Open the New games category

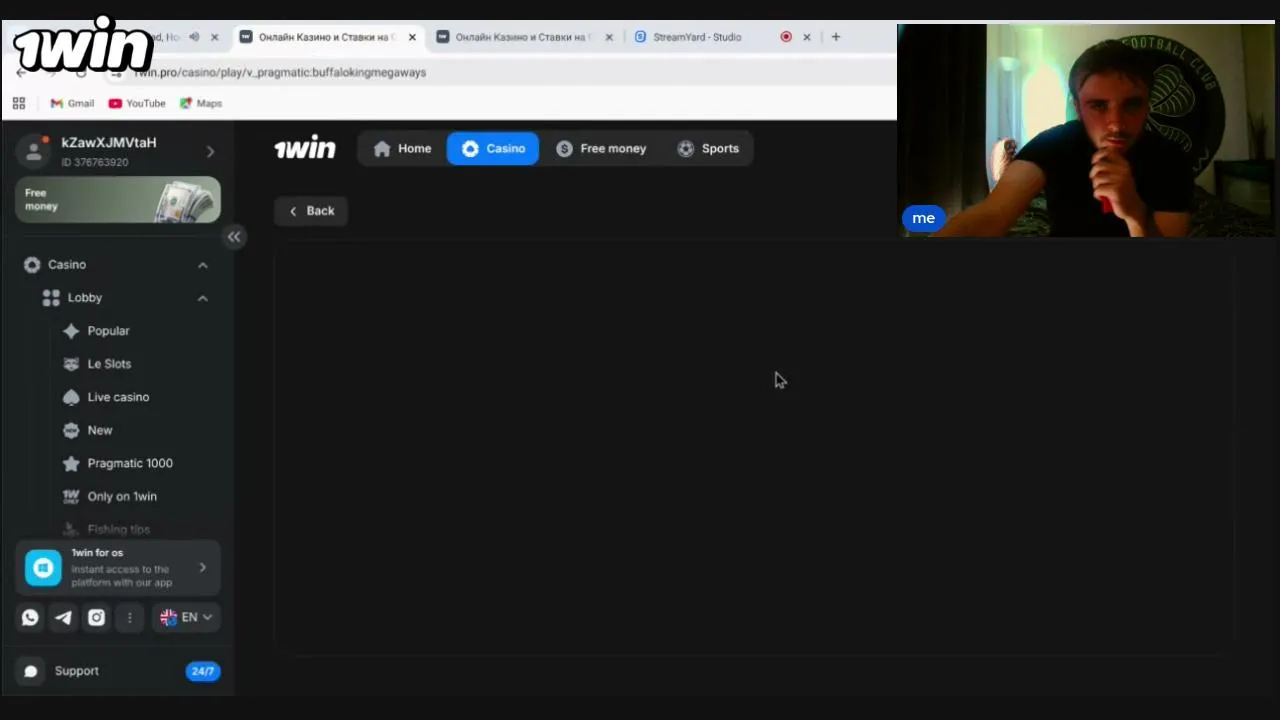100,430
